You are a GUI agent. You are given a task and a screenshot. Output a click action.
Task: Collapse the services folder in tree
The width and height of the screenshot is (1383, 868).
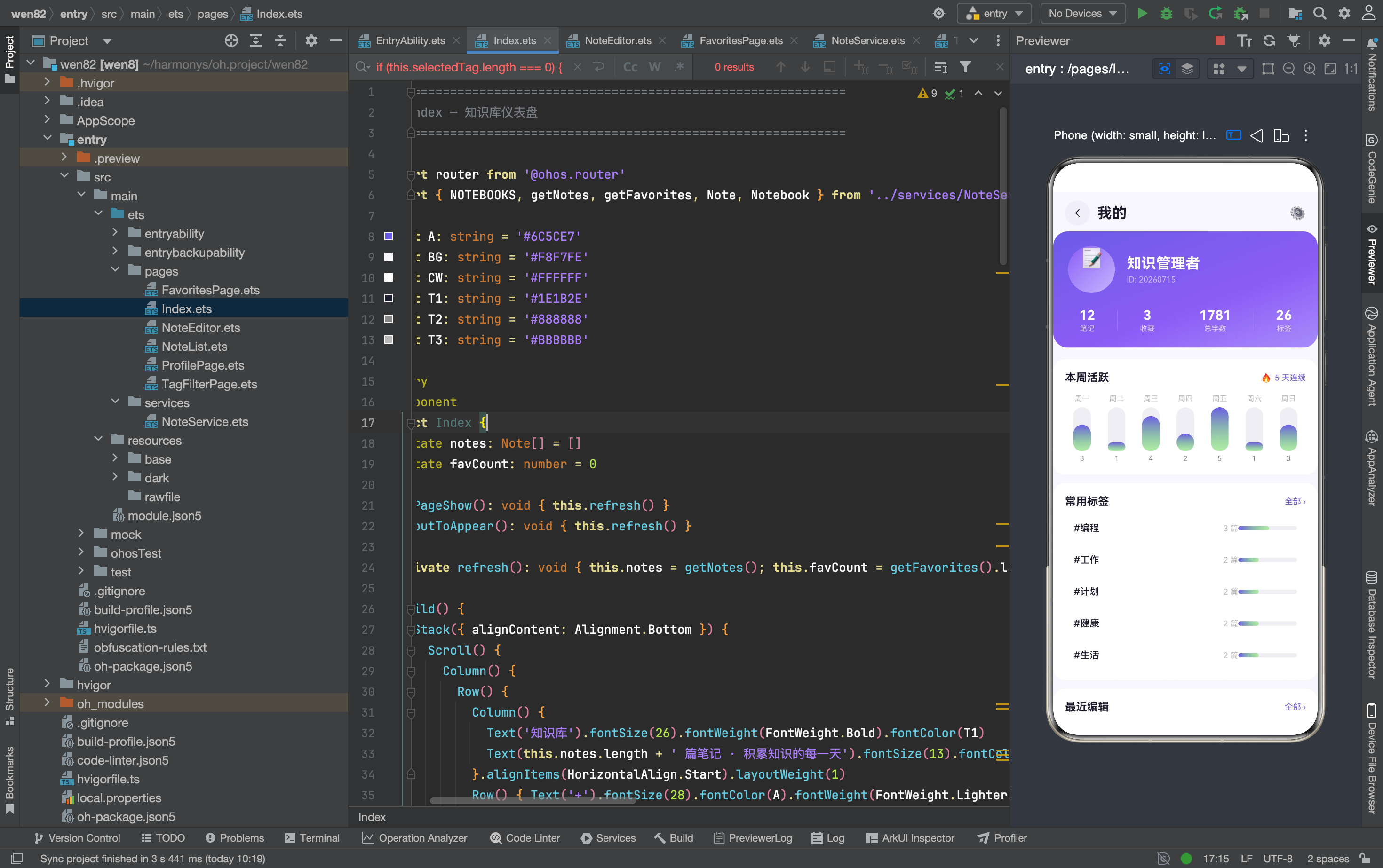pyautogui.click(x=115, y=402)
